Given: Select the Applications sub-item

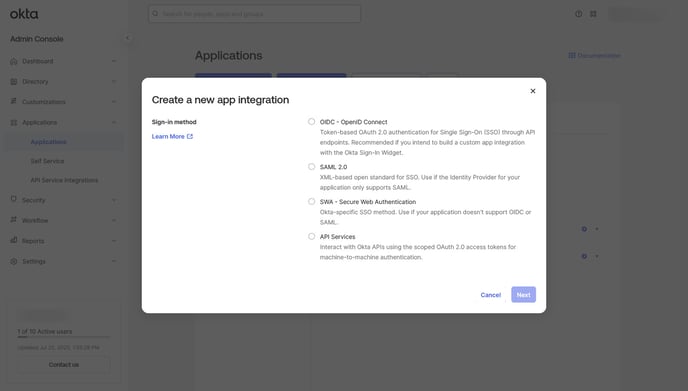Looking at the screenshot, I should click(48, 142).
